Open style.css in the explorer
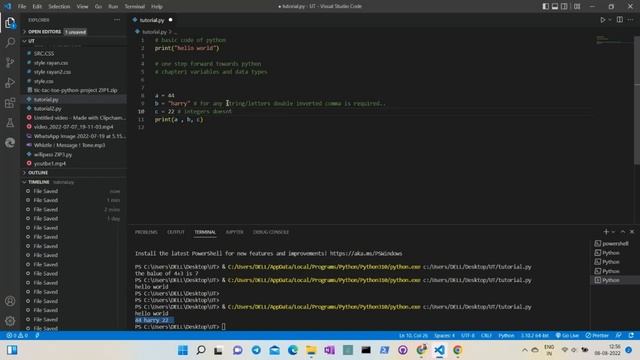Image resolution: width=640 pixels, height=360 pixels. click(43, 81)
